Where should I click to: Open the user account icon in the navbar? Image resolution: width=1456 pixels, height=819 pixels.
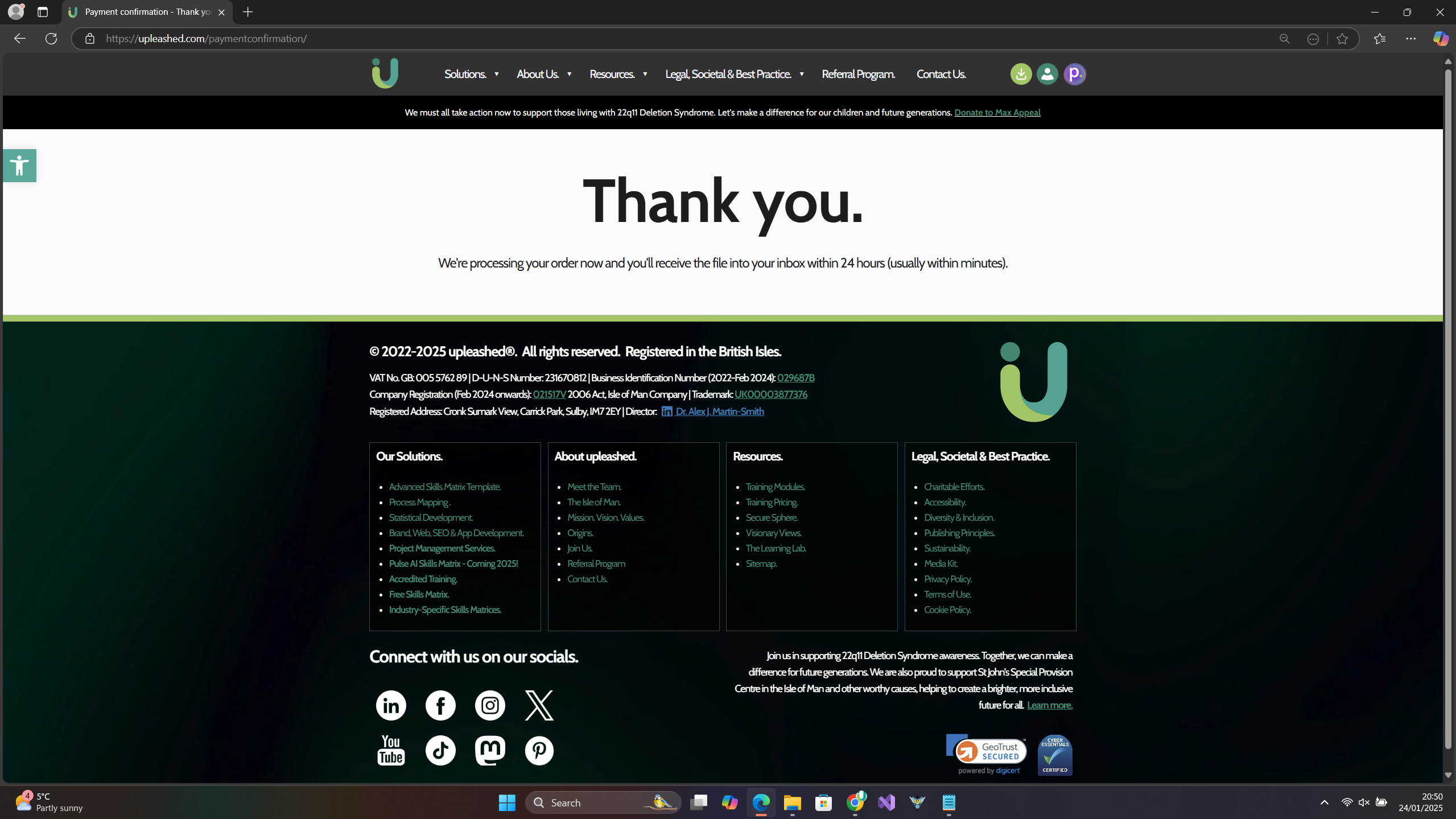click(x=1047, y=74)
